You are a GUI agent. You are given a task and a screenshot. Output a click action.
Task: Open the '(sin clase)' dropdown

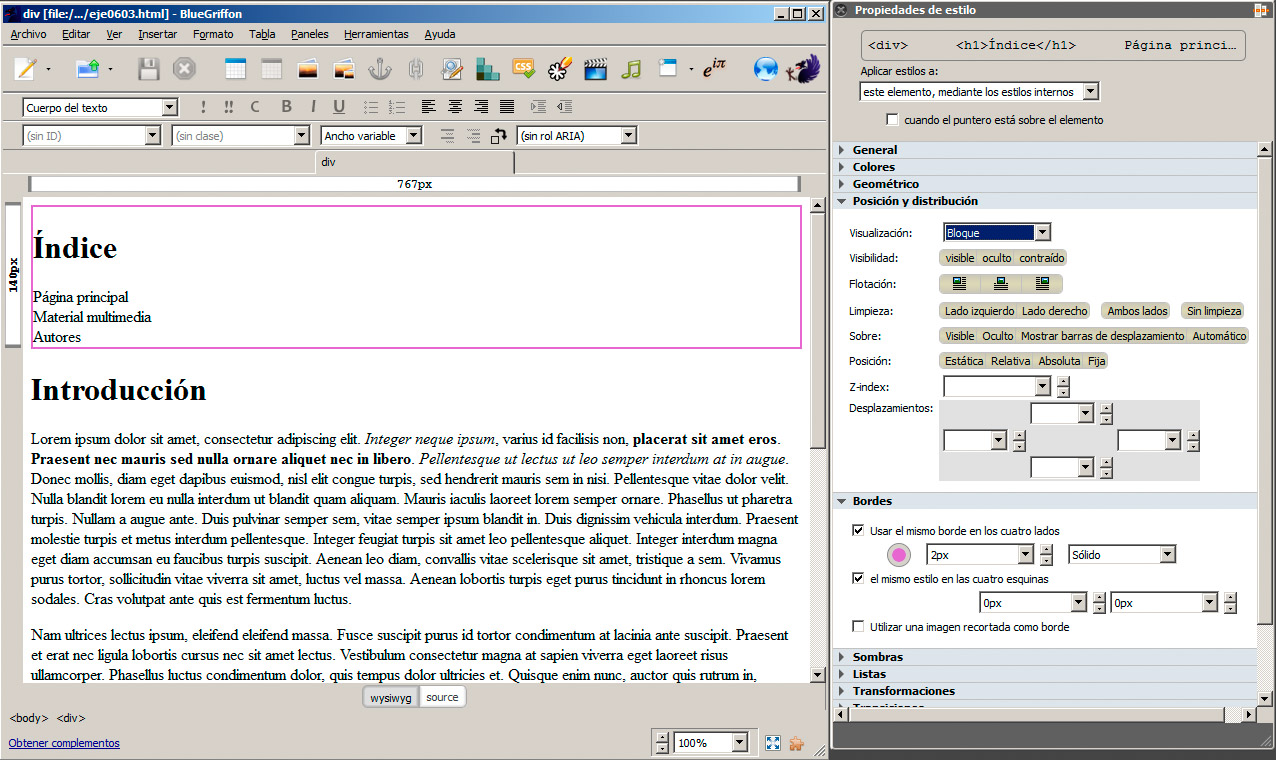pyautogui.click(x=241, y=135)
